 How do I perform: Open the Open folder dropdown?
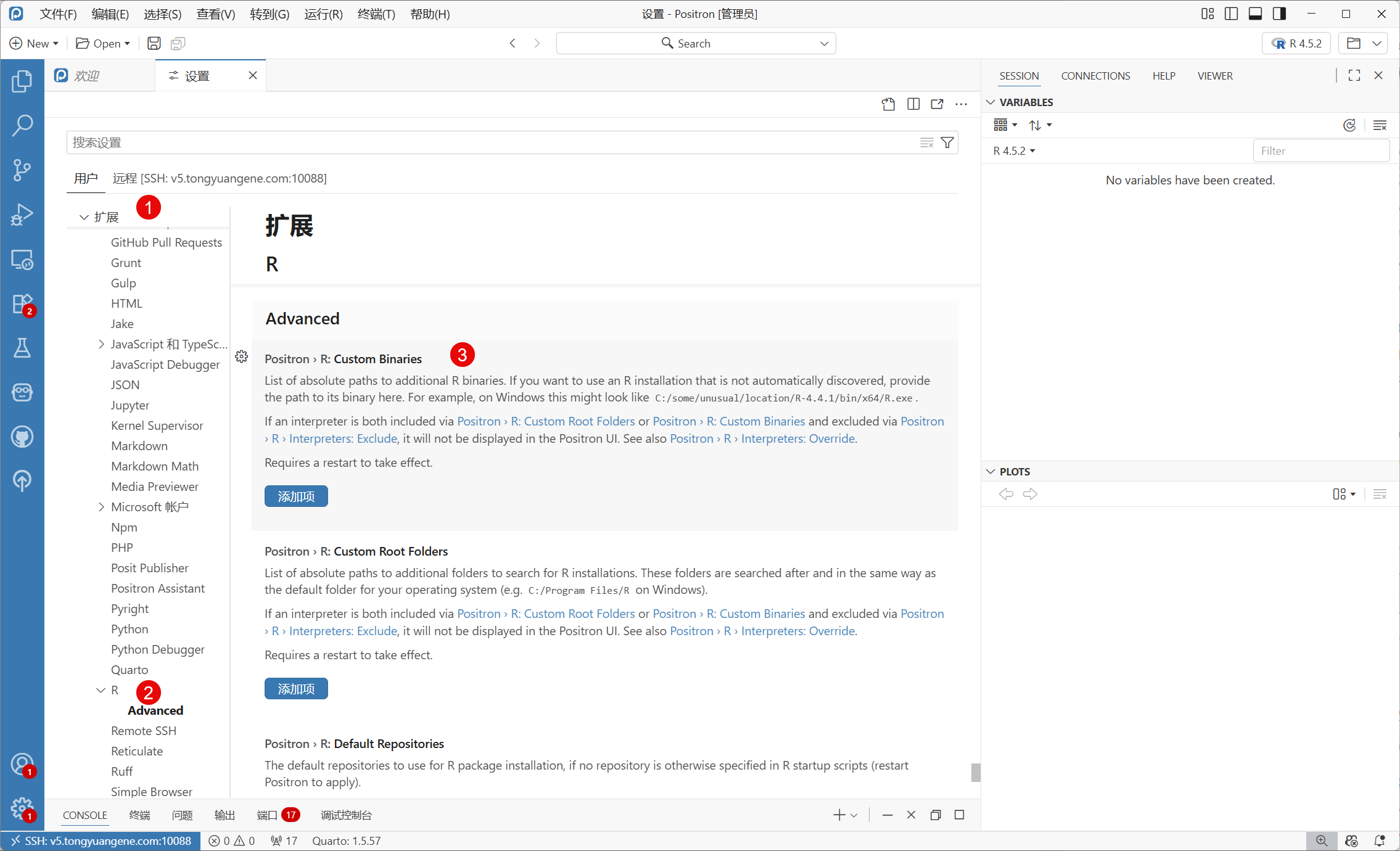(x=103, y=43)
